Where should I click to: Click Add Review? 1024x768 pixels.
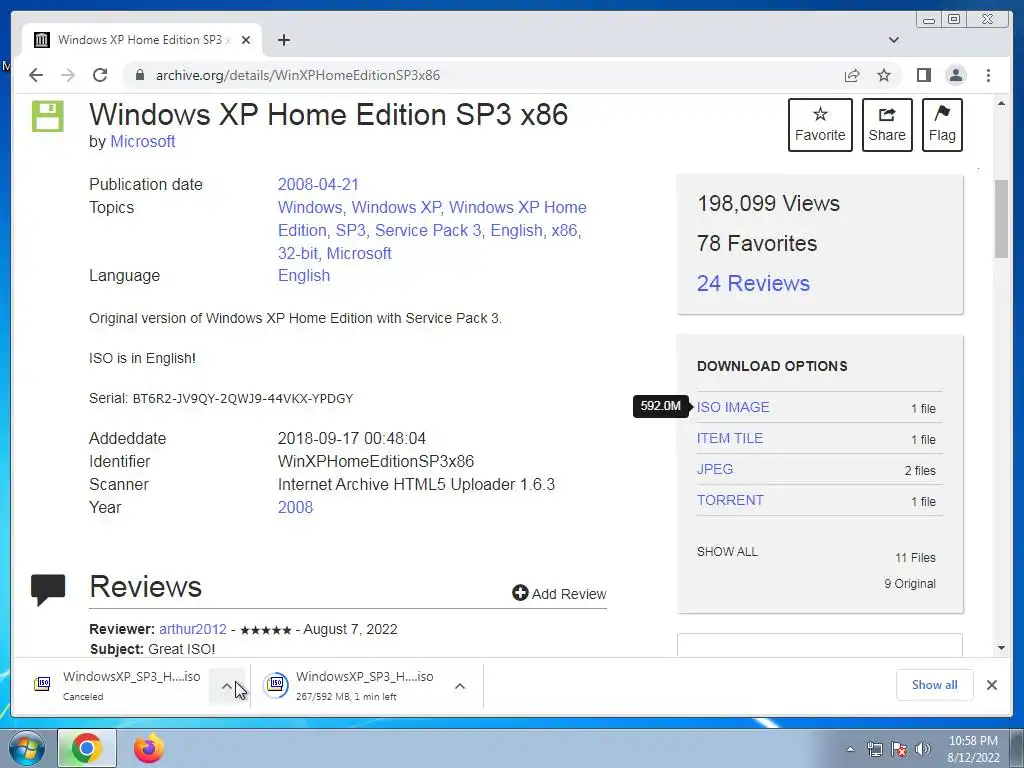click(x=559, y=594)
